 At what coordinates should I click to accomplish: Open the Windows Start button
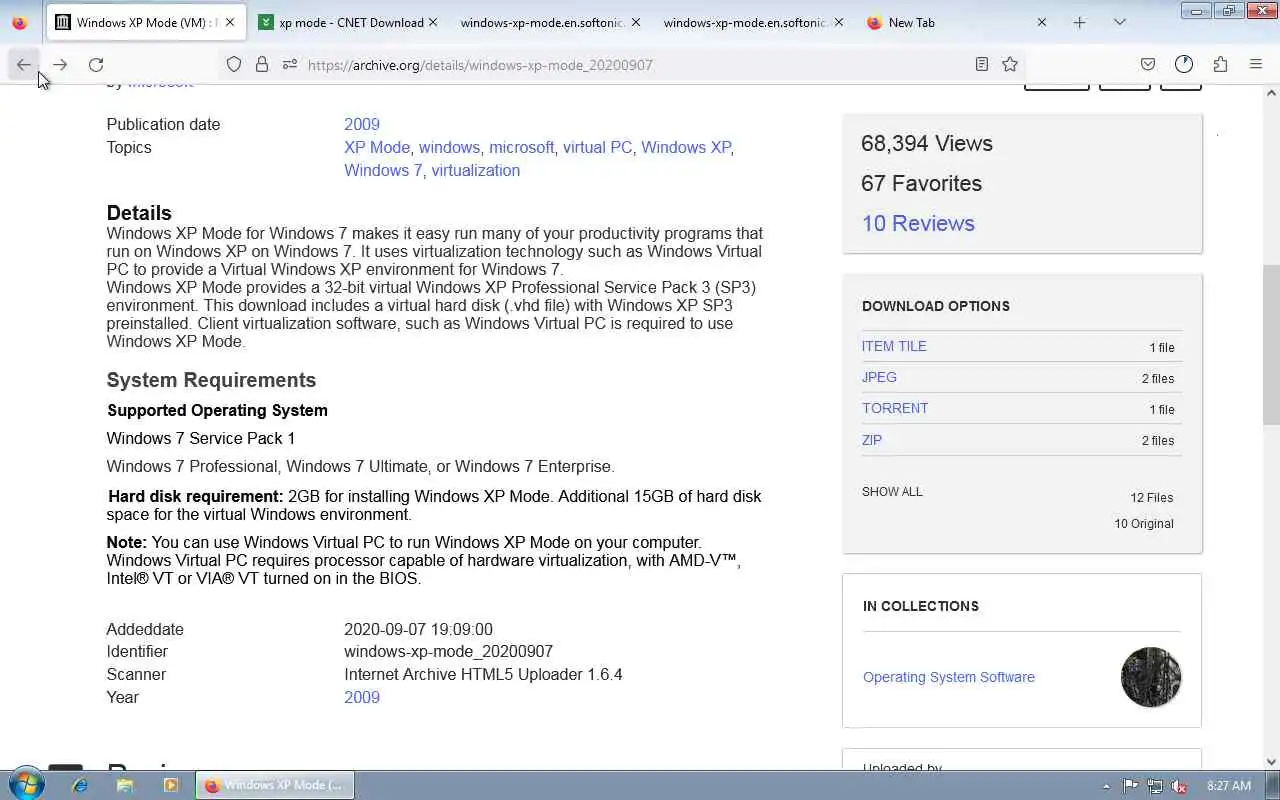click(x=26, y=785)
